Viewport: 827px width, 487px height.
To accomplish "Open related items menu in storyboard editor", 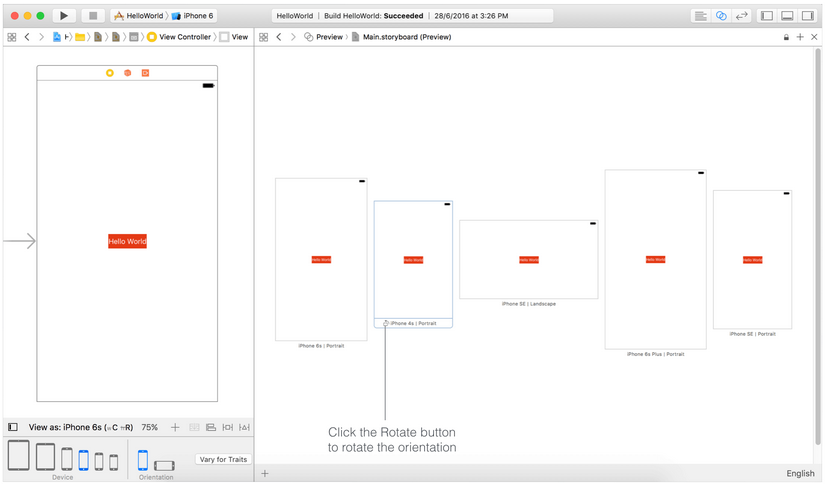I will pos(12,37).
